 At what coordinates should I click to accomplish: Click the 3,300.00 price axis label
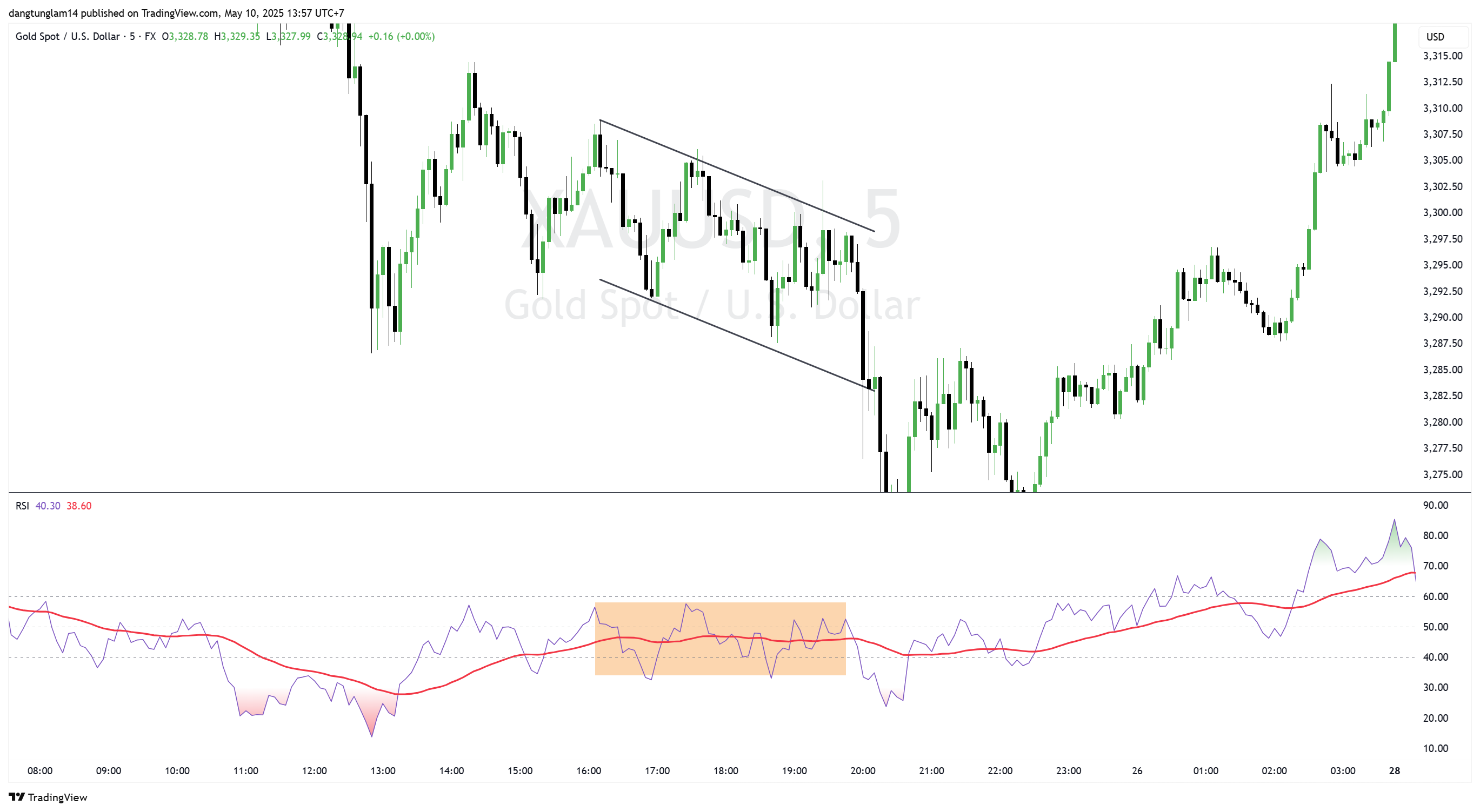pyautogui.click(x=1443, y=212)
